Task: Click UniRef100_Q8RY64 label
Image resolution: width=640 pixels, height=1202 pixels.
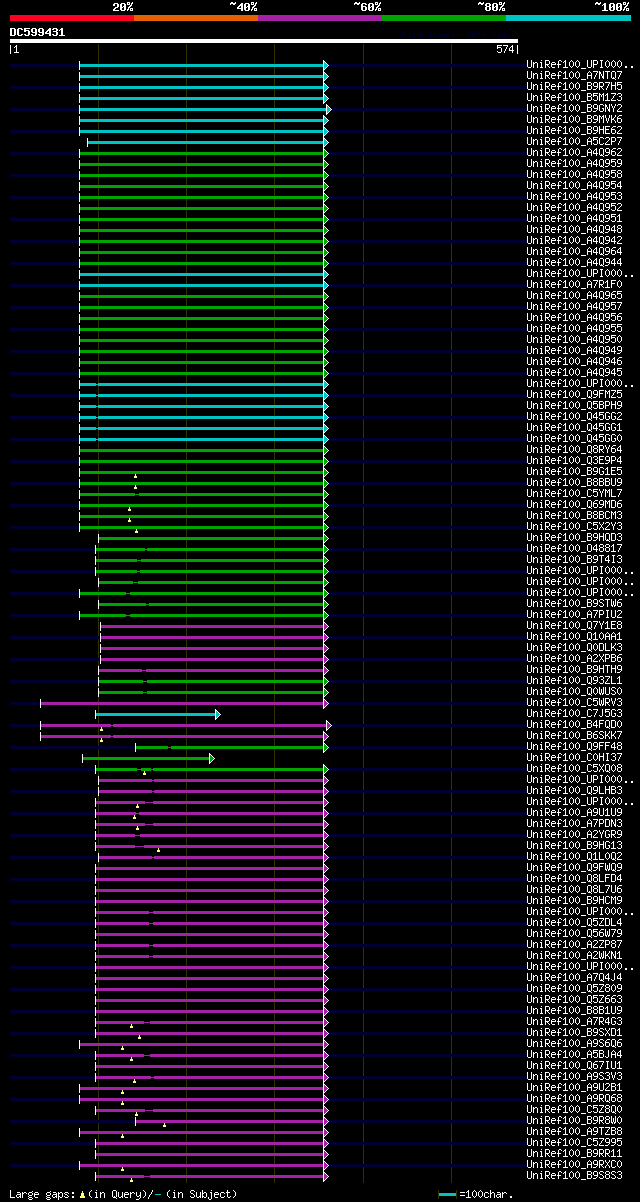Action: [x=574, y=449]
